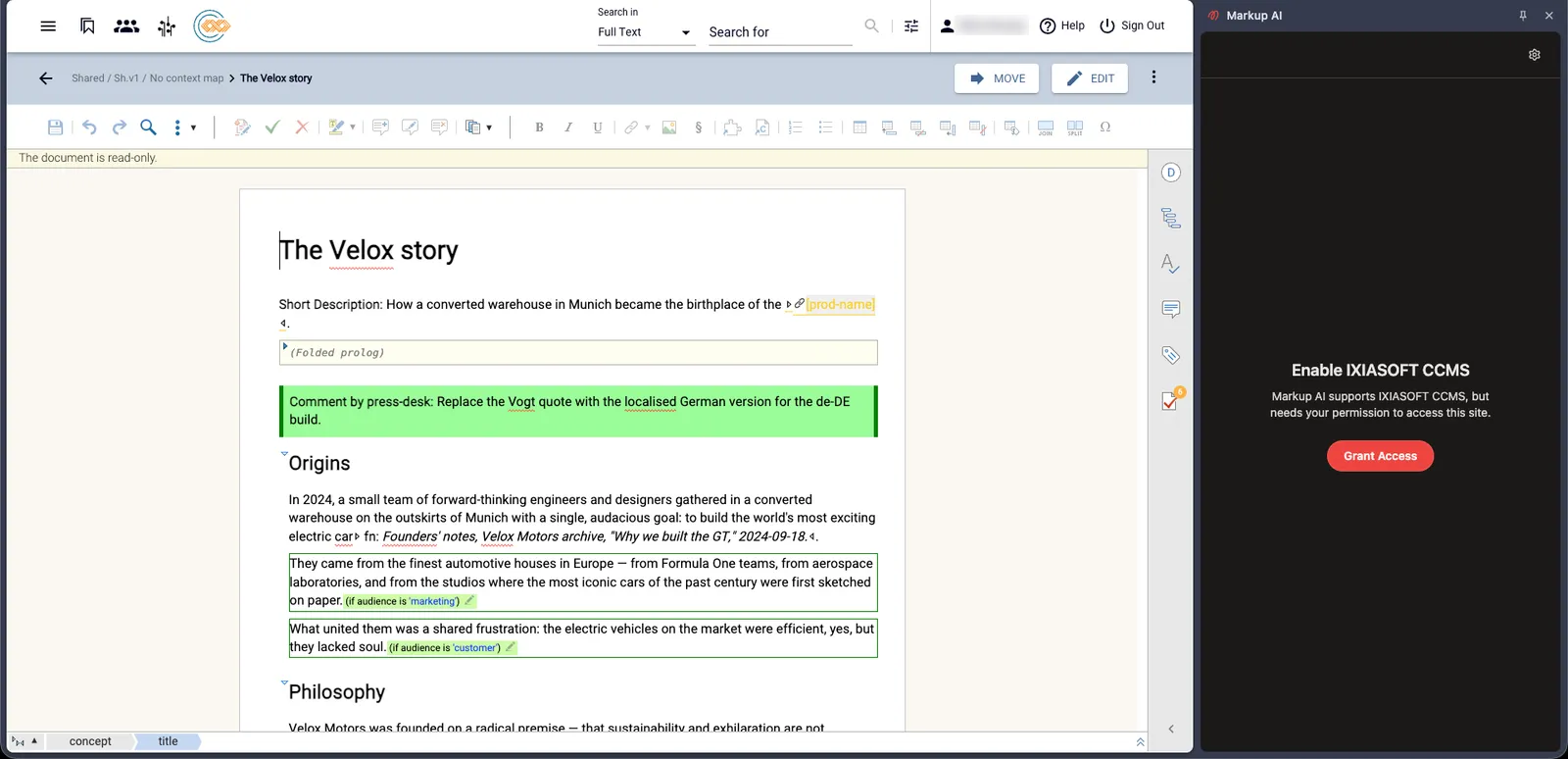The height and width of the screenshot is (759, 1568).
Task: Open the link insertion dropdown arrow
Action: pyautogui.click(x=648, y=127)
